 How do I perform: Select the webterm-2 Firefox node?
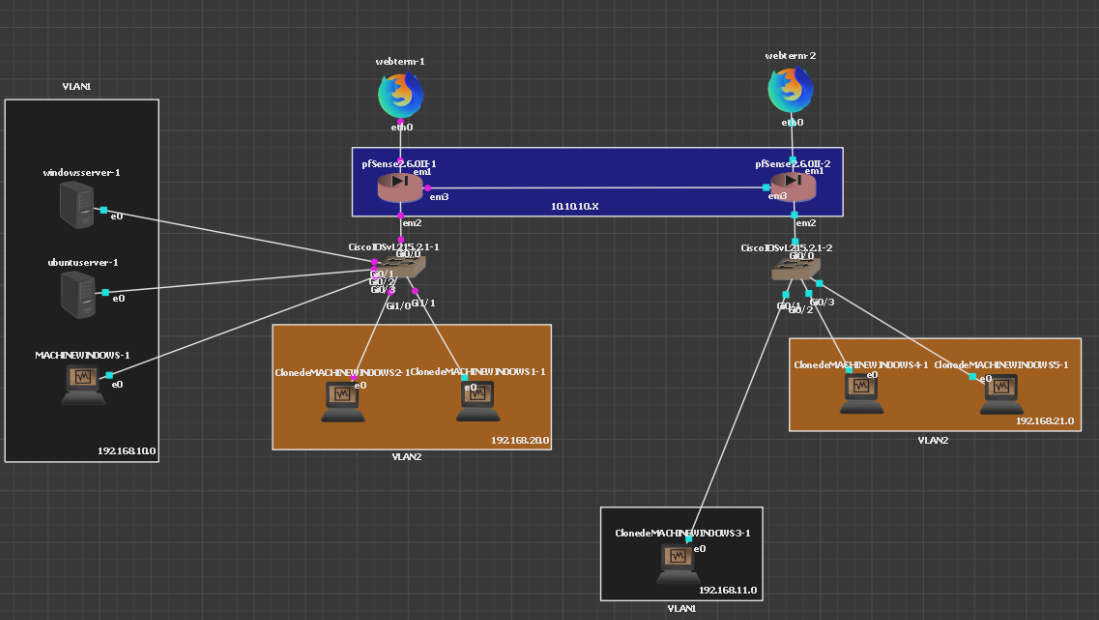coord(790,91)
